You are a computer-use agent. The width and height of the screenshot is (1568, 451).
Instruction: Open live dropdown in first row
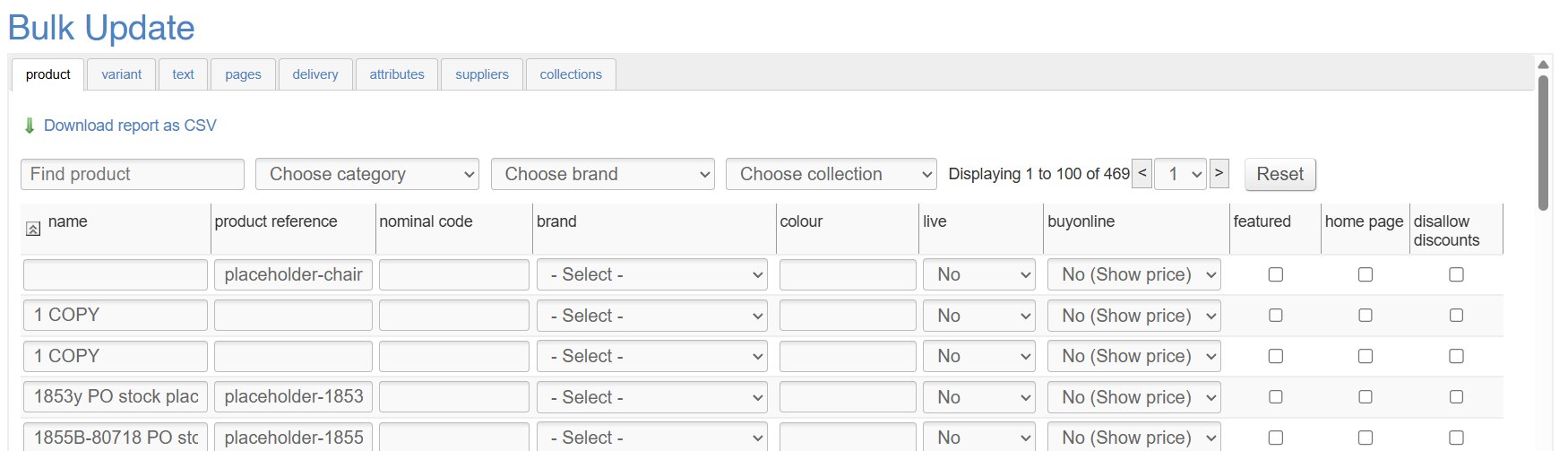pyautogui.click(x=979, y=274)
